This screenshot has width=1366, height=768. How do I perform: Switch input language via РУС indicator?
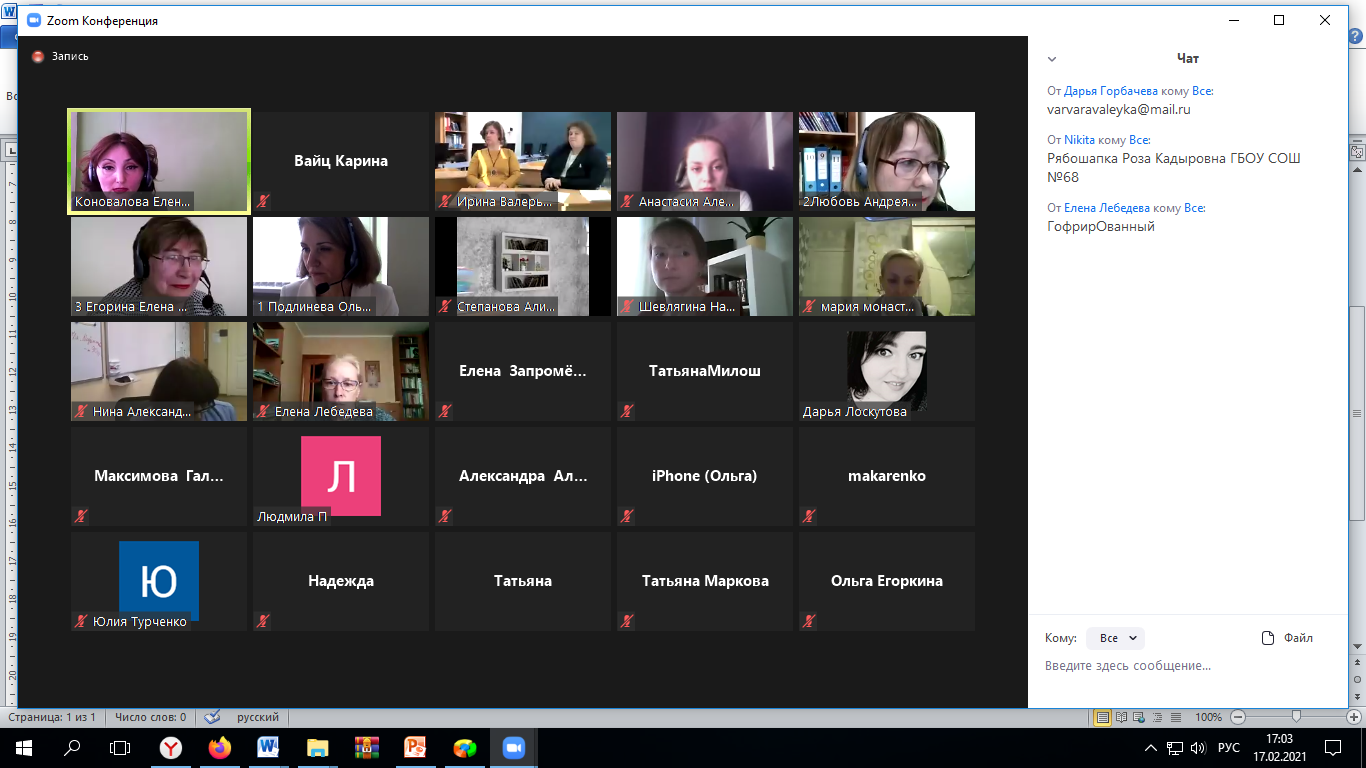click(1229, 747)
